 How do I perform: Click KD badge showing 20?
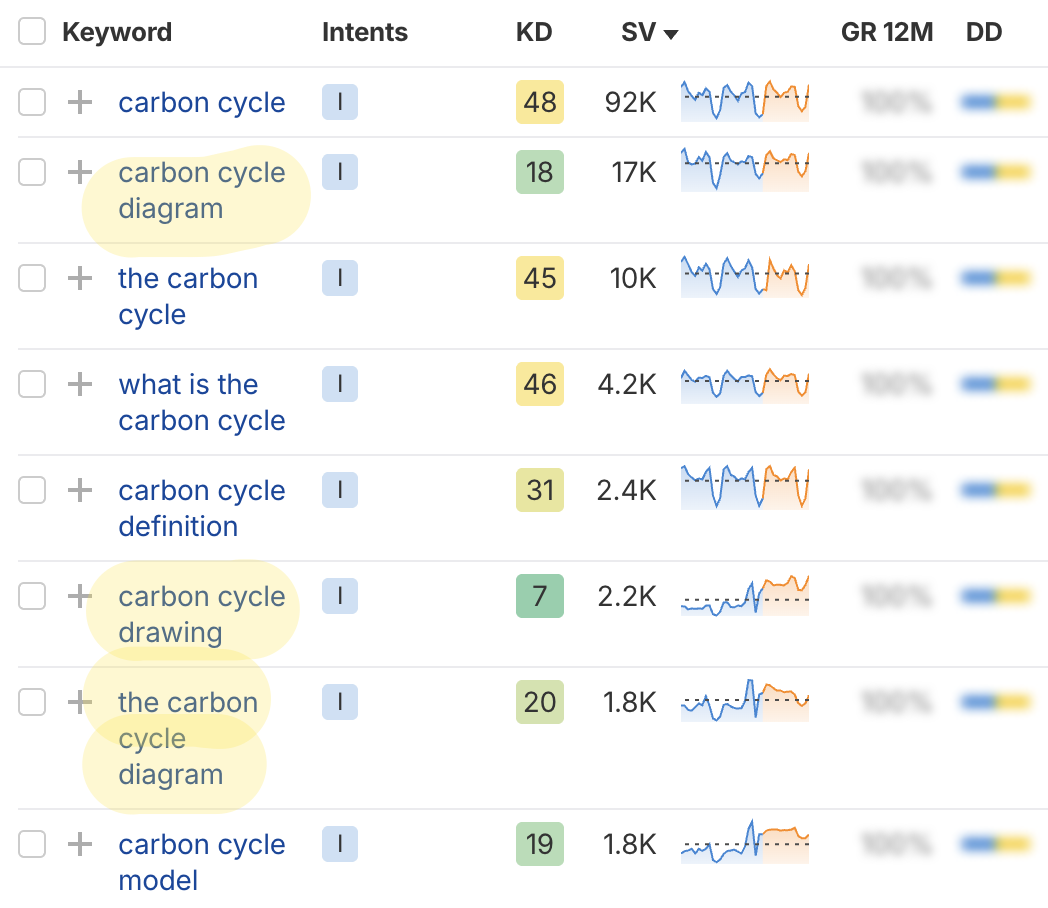tap(540, 702)
